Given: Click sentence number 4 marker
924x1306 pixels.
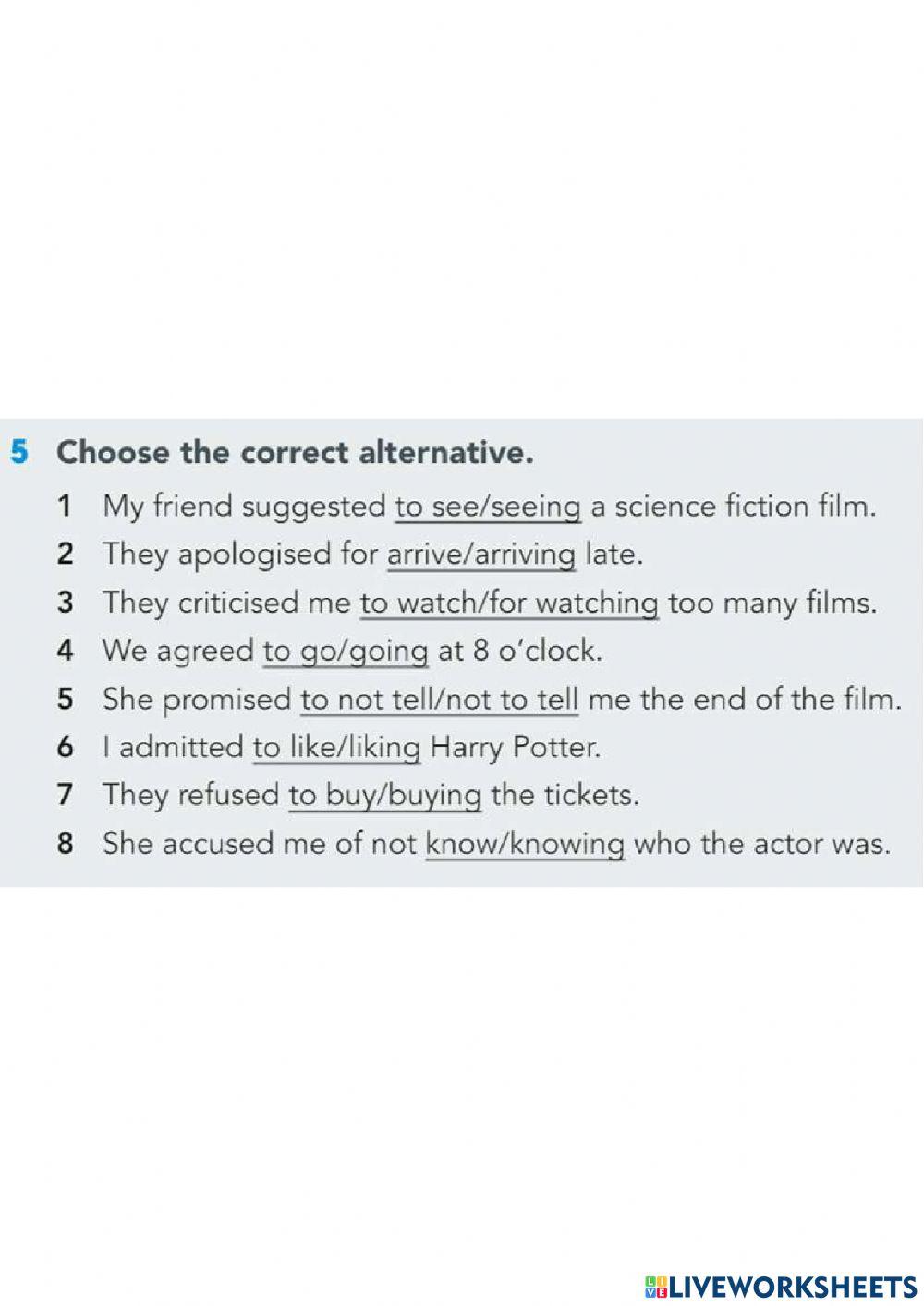Looking at the screenshot, I should 65,651.
